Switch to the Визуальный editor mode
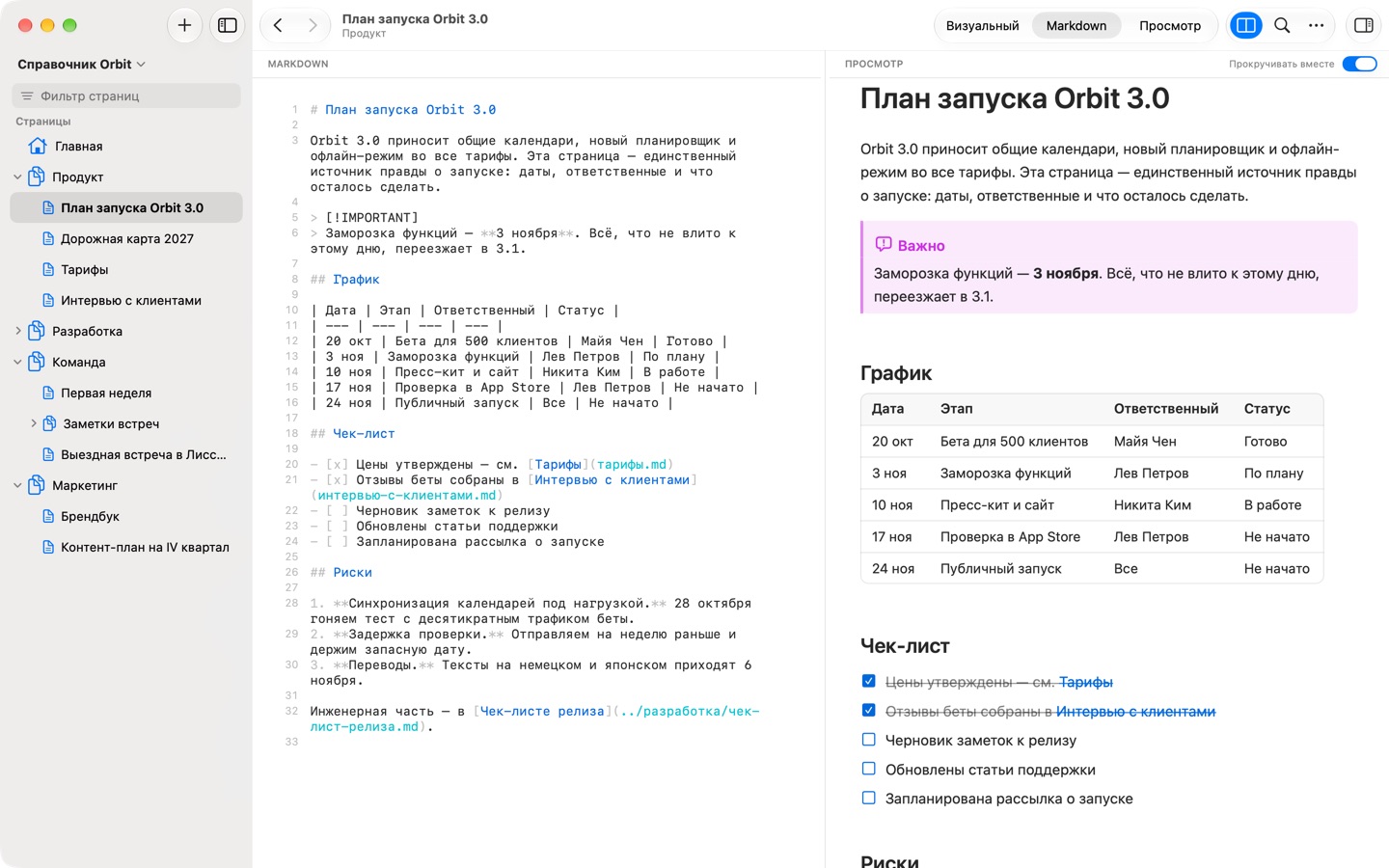Screen dimensions: 1389x868 tap(982, 26)
